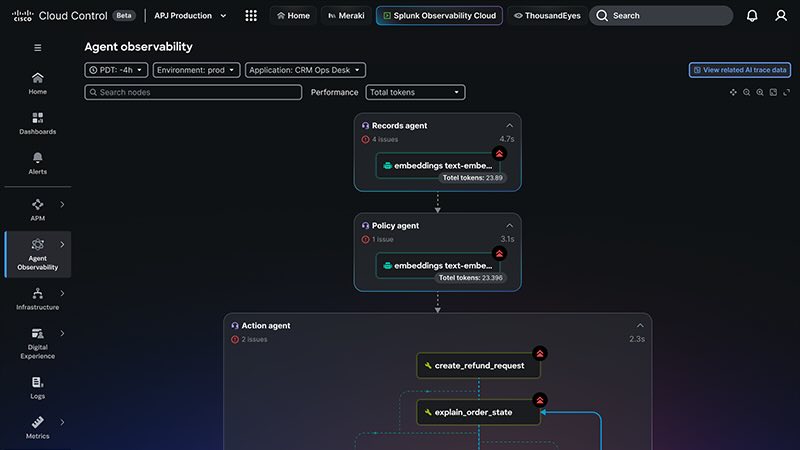Expand the Infrastructure submenu chevron
Viewport: 800px width, 450px height.
click(x=62, y=293)
